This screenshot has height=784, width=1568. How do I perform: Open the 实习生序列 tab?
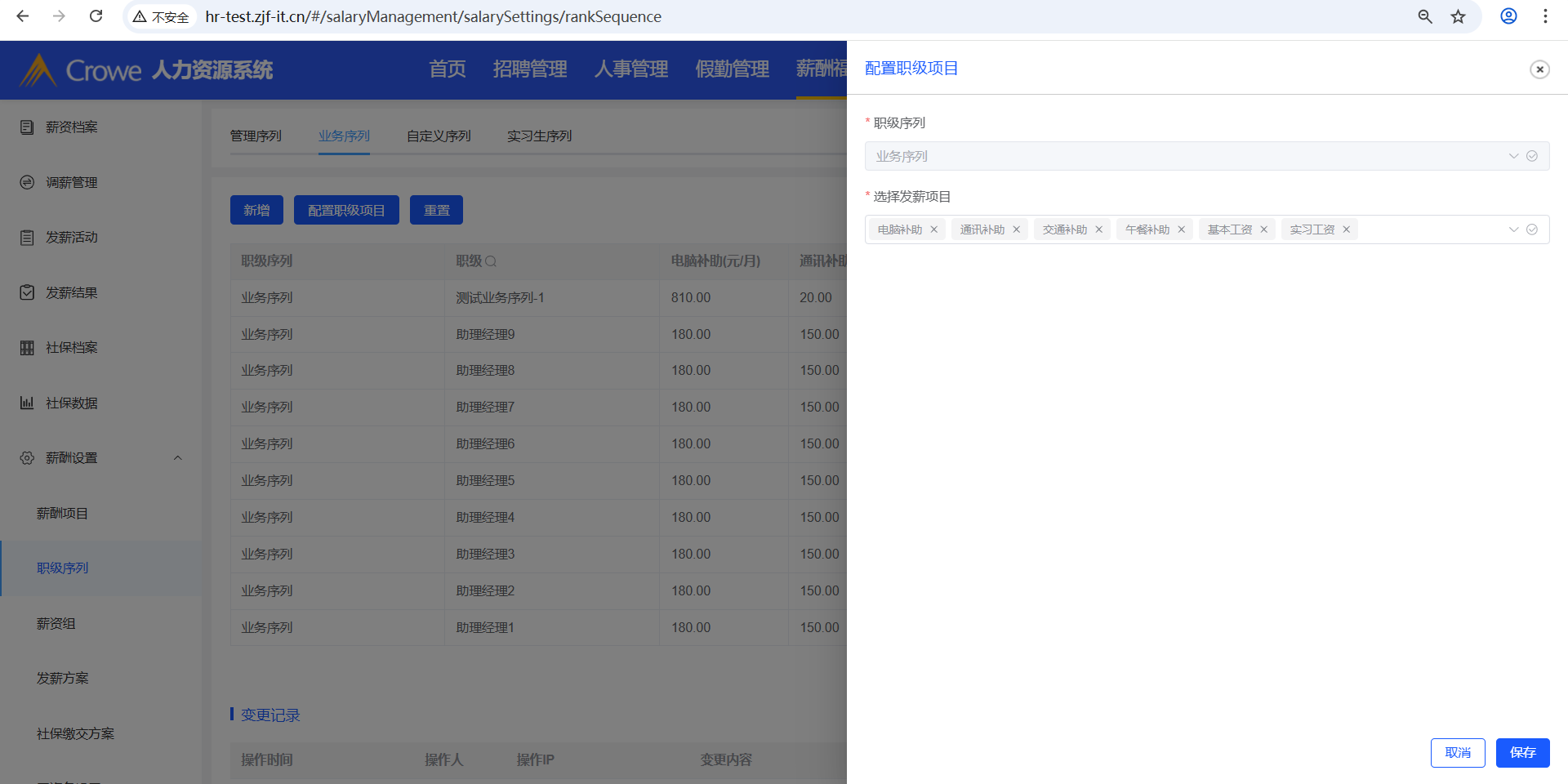[x=539, y=136]
